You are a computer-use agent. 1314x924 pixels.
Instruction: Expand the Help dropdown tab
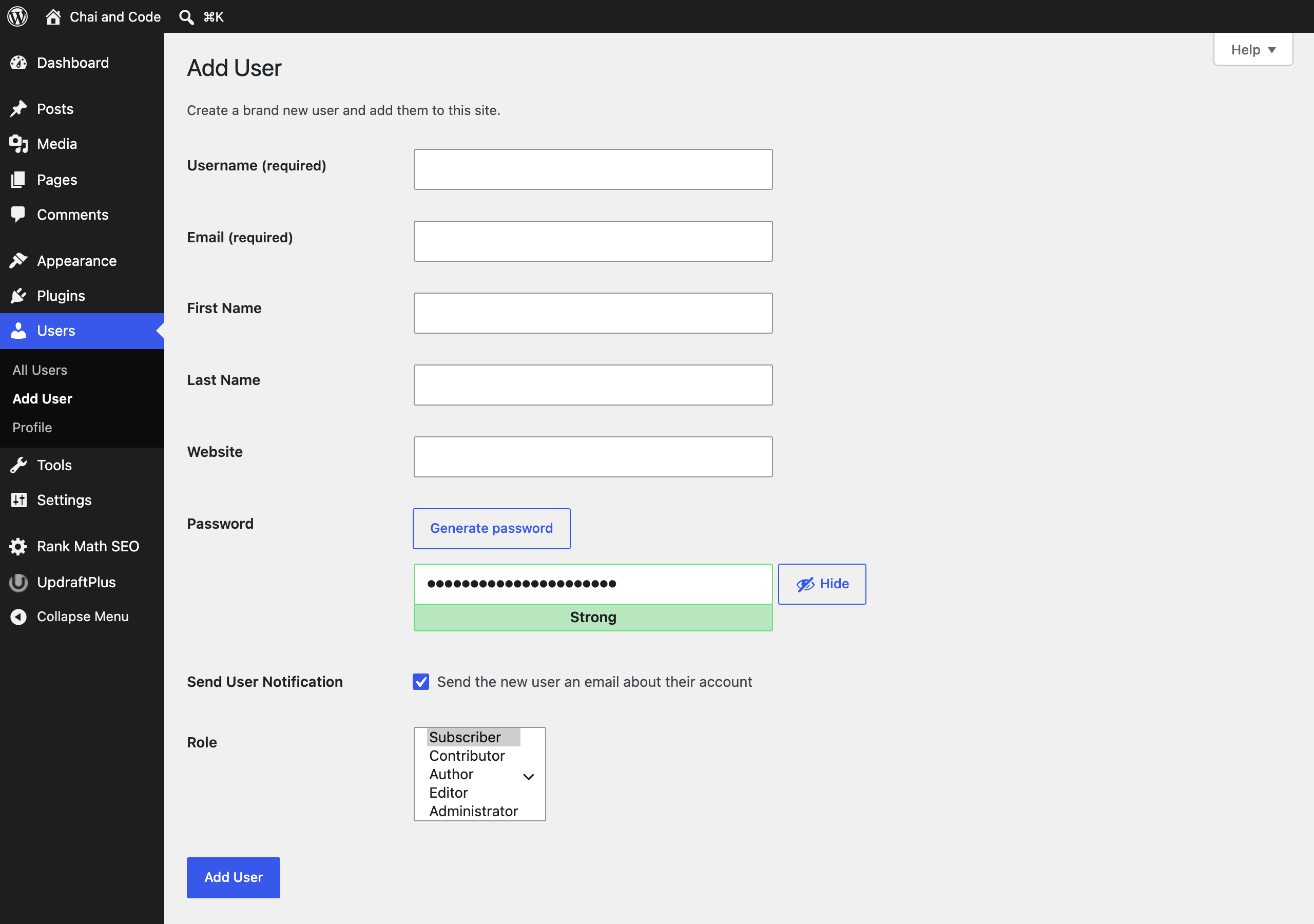pyautogui.click(x=1253, y=49)
